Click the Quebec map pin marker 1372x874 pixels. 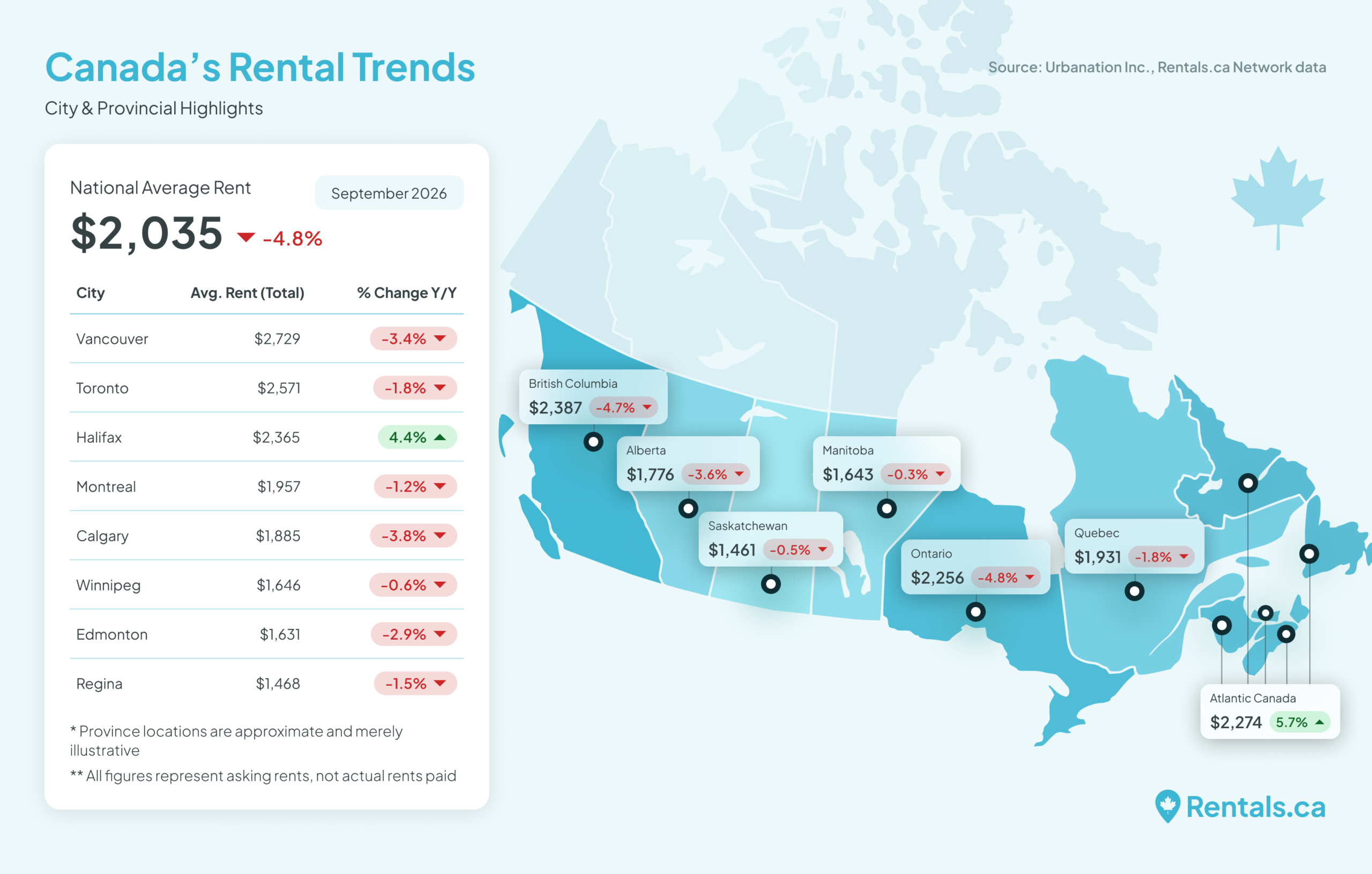[1135, 591]
